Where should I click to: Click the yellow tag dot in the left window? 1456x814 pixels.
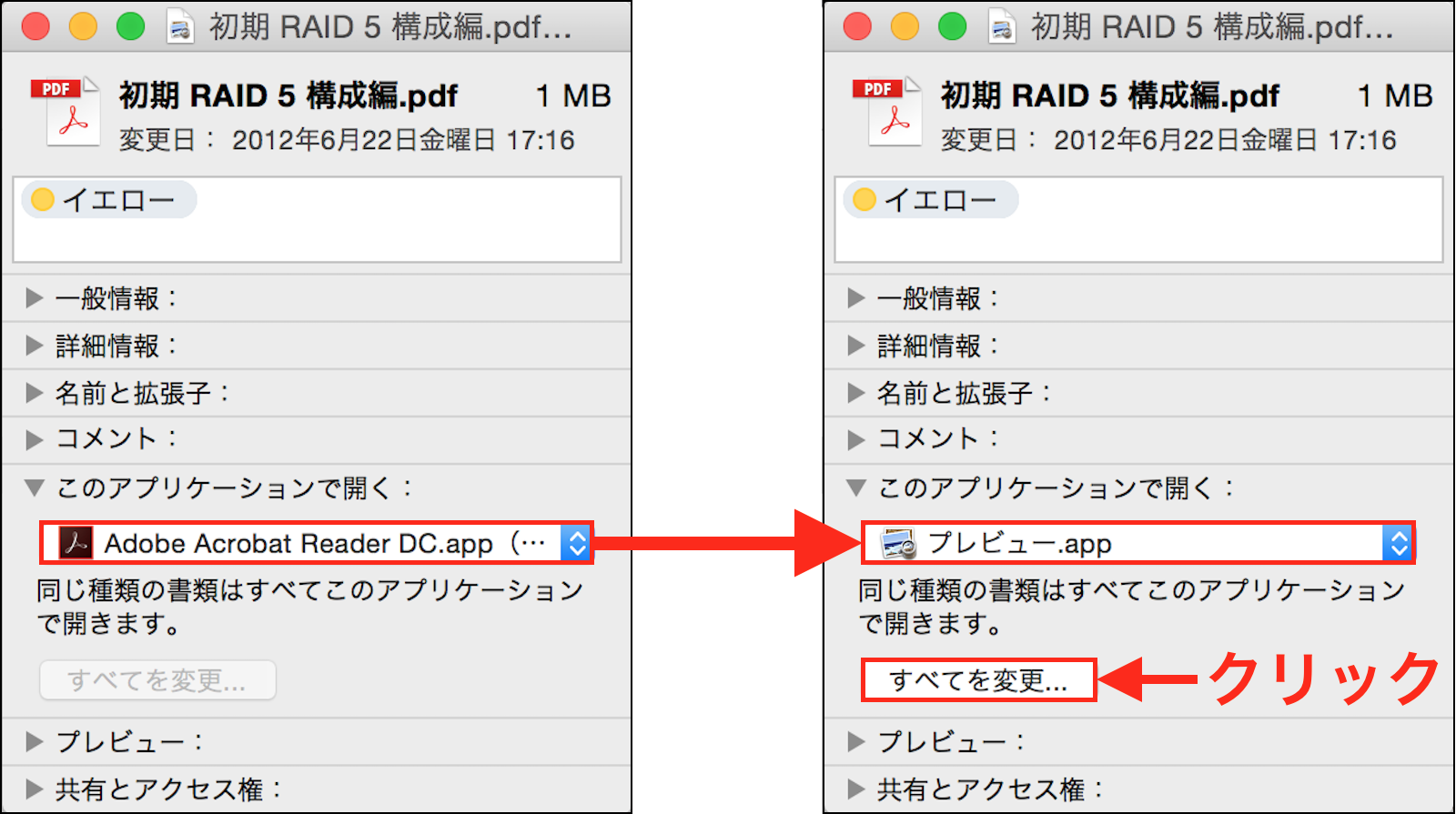[x=43, y=199]
